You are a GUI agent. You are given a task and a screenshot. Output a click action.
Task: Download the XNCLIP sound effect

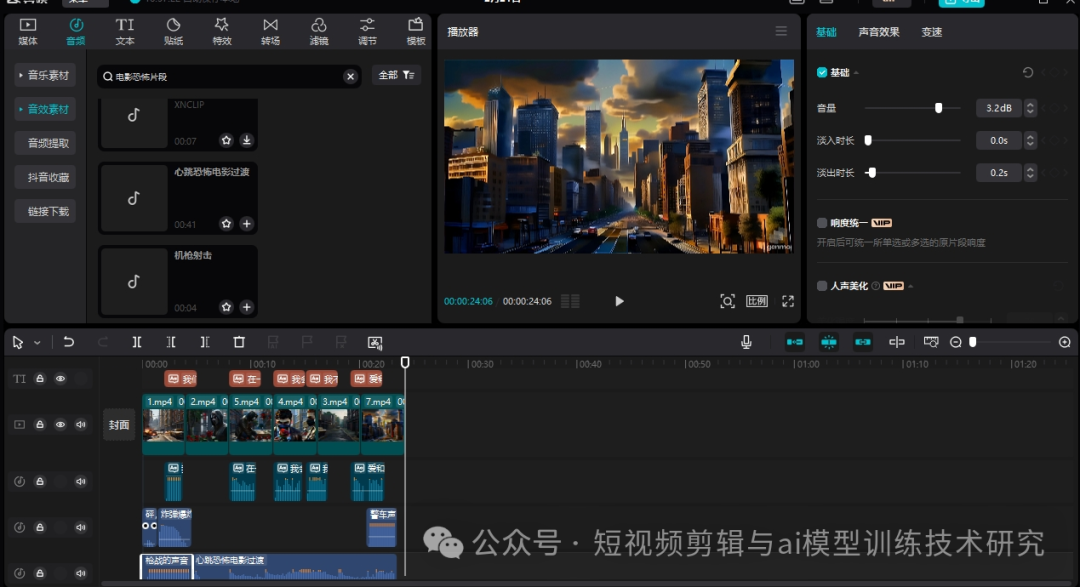click(x=246, y=141)
